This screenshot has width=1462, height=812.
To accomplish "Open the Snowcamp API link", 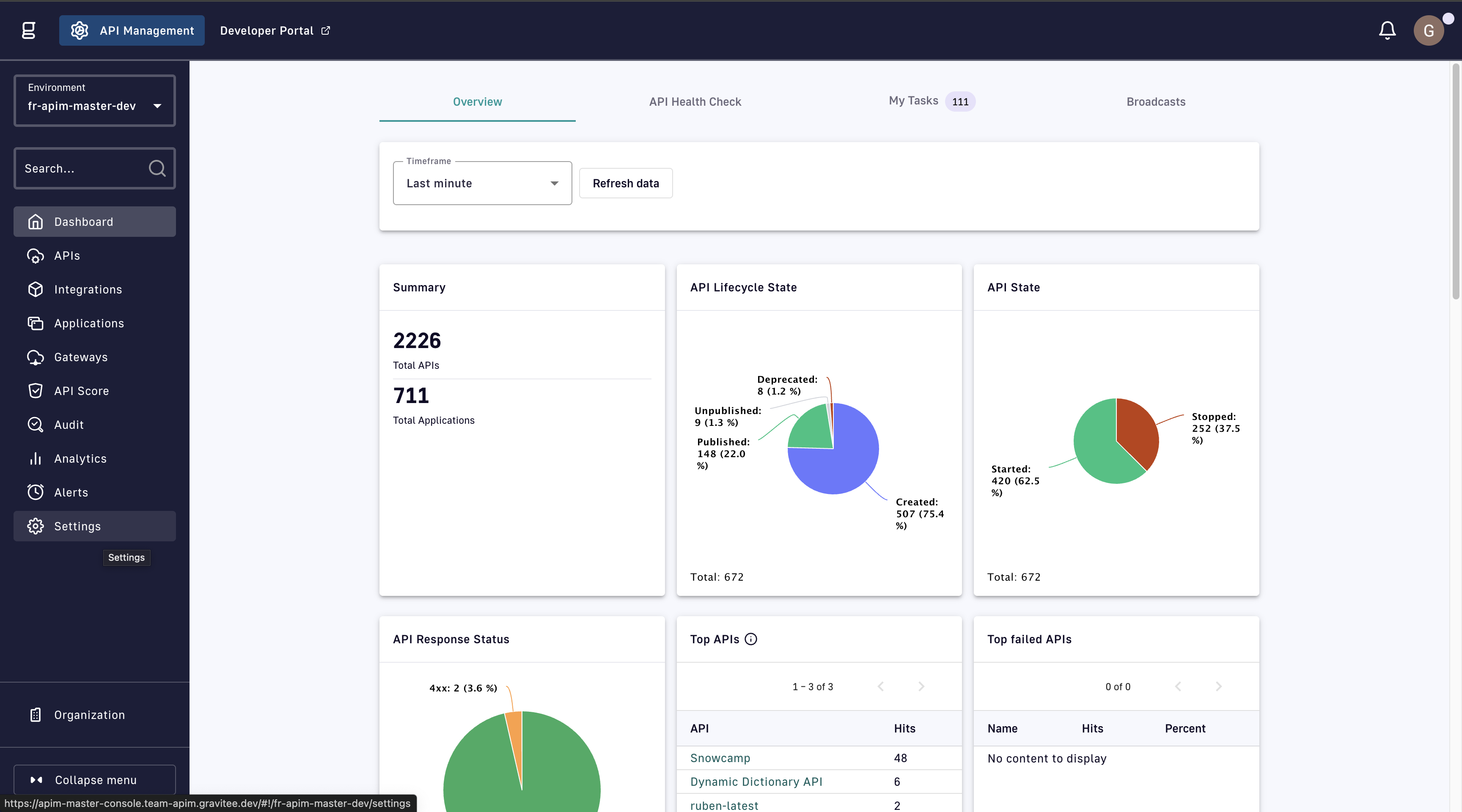I will (720, 758).
